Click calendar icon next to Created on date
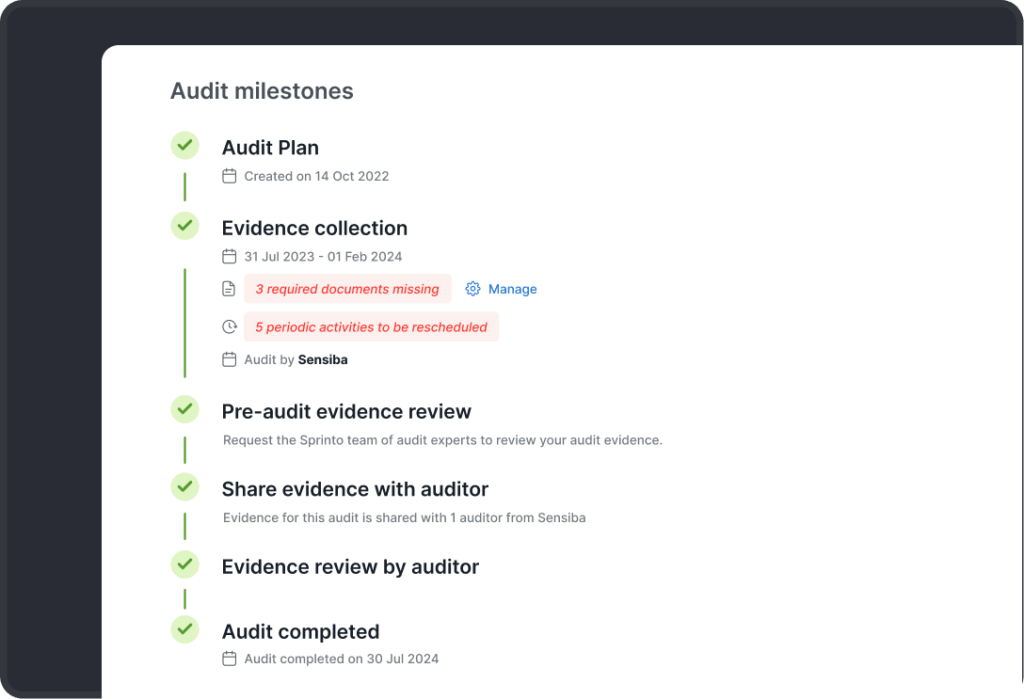The image size is (1024, 699). [229, 176]
